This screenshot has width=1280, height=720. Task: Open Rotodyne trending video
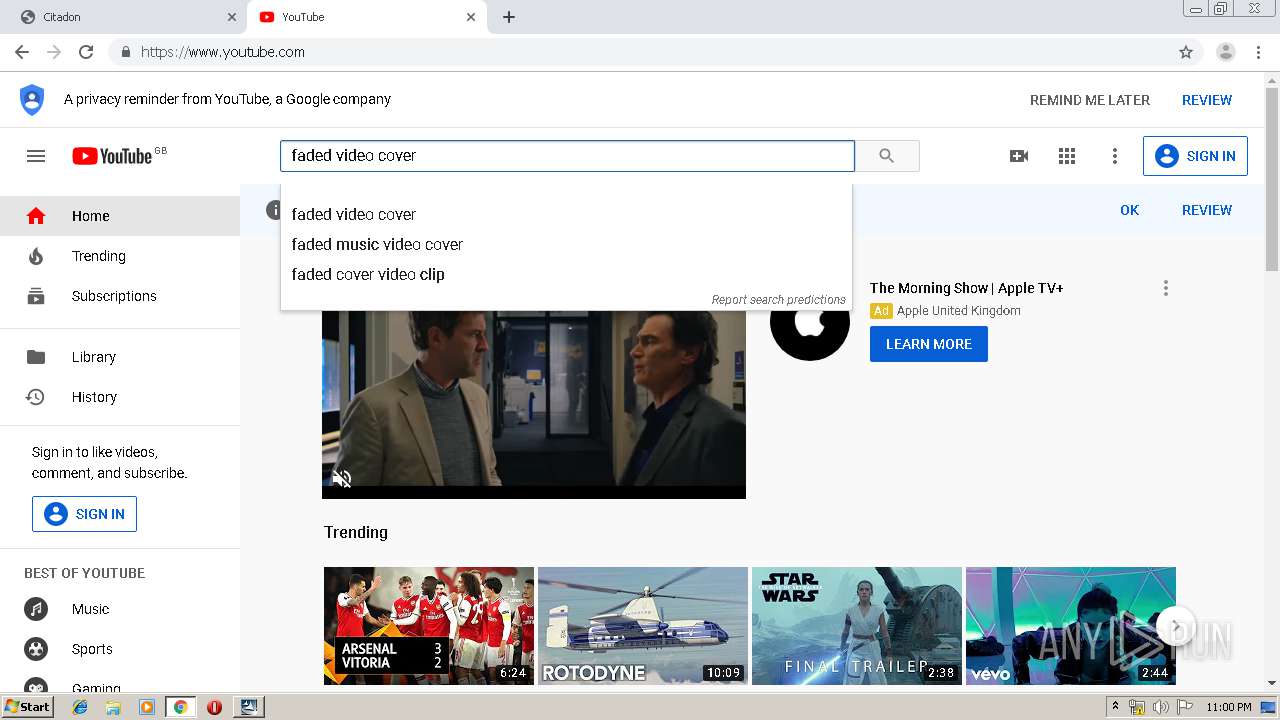coord(643,626)
